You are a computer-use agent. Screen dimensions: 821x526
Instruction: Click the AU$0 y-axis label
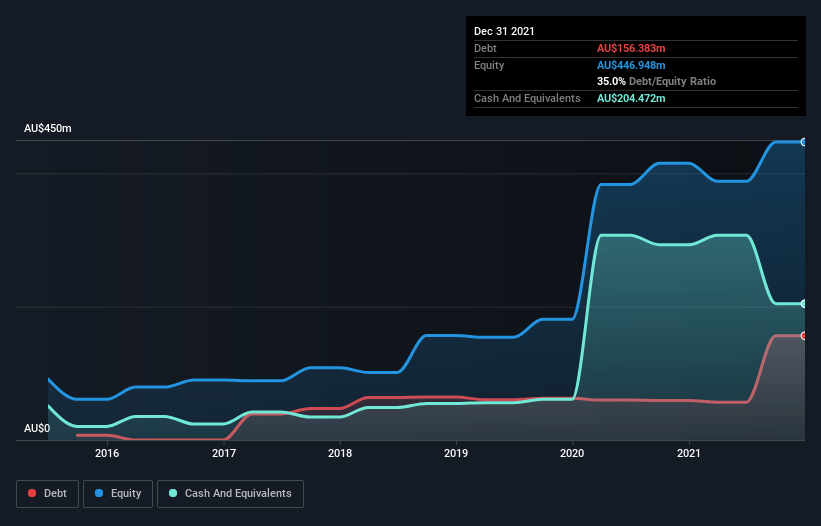pos(37,428)
